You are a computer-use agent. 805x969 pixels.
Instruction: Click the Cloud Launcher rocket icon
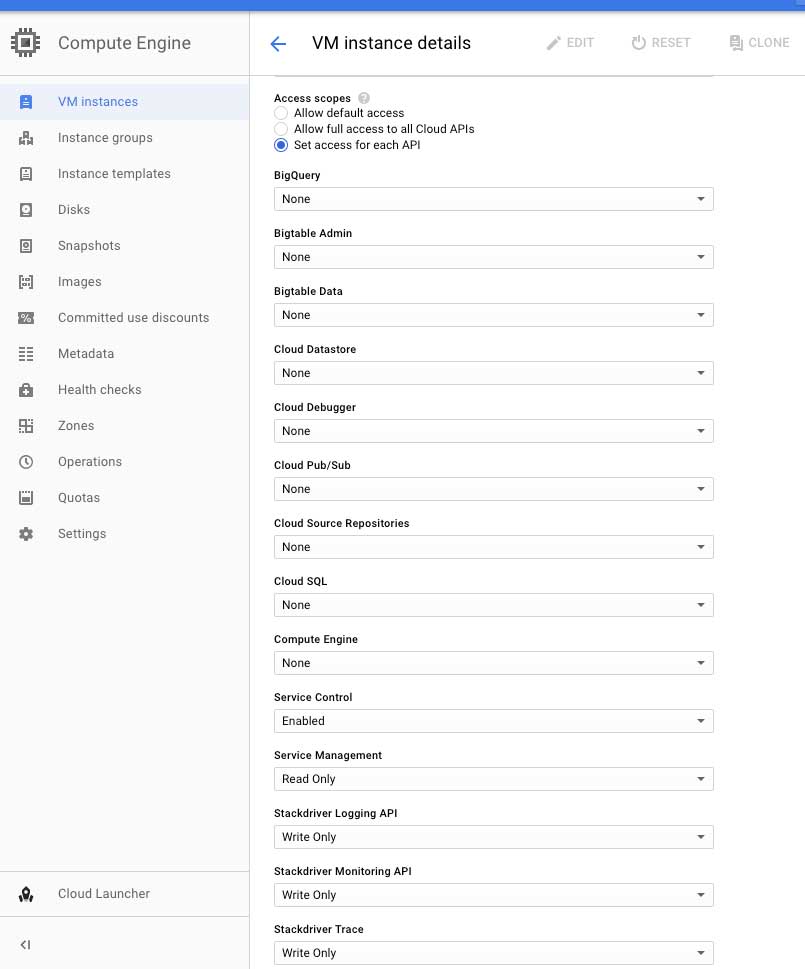pyautogui.click(x=26, y=894)
